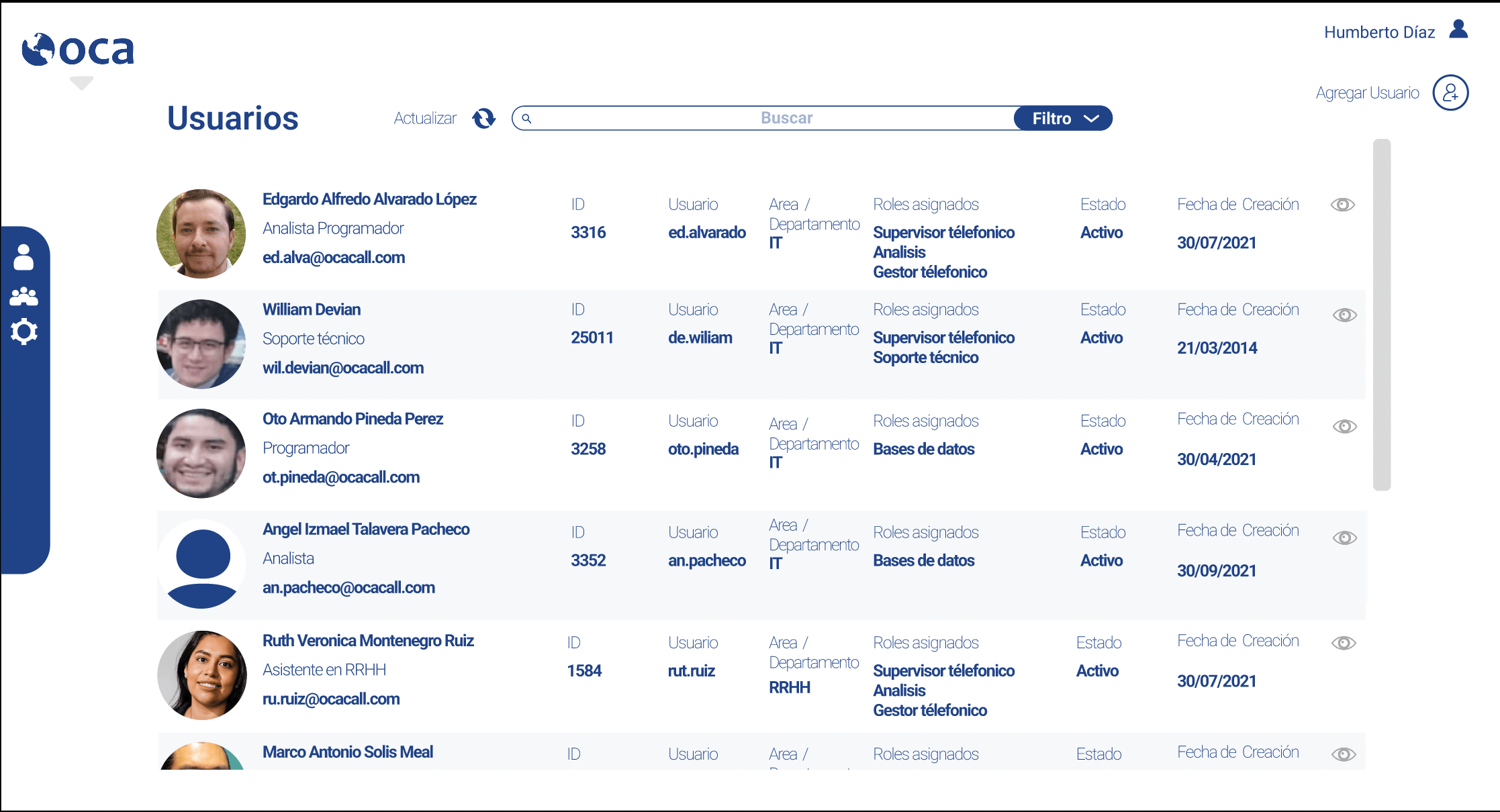Click the search magnifier icon

[x=527, y=119]
